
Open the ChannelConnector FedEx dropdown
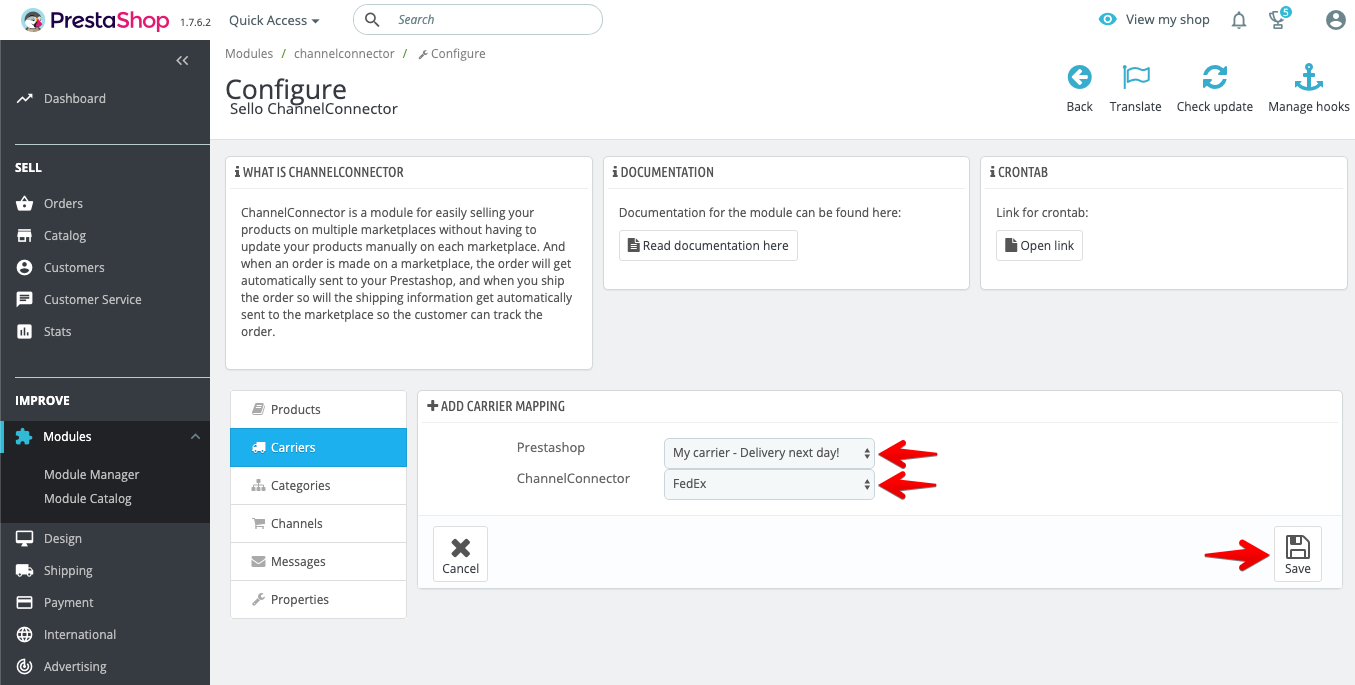(x=769, y=485)
